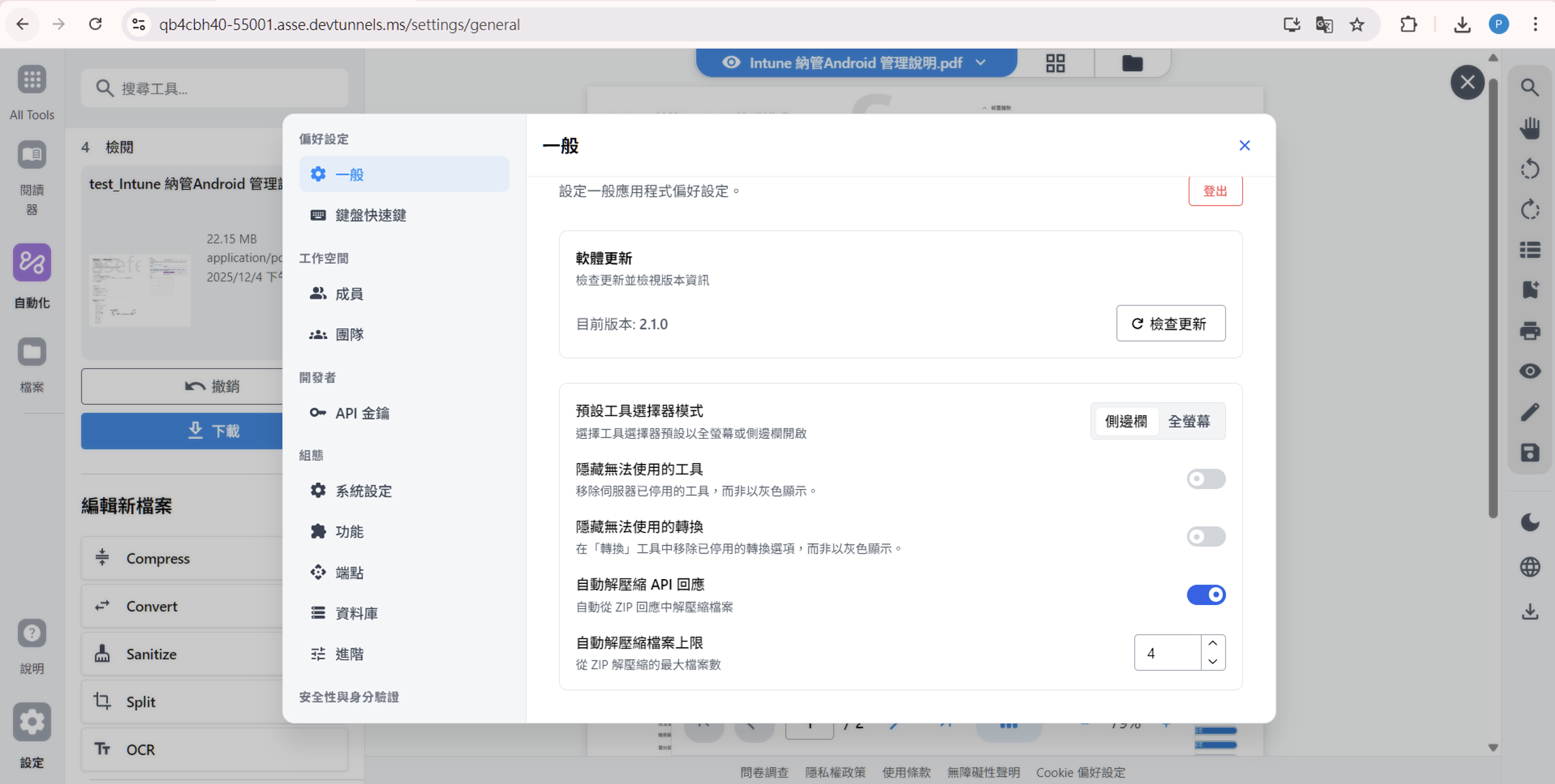Click the right toolbar search icon
The image size is (1555, 784).
pyautogui.click(x=1530, y=87)
